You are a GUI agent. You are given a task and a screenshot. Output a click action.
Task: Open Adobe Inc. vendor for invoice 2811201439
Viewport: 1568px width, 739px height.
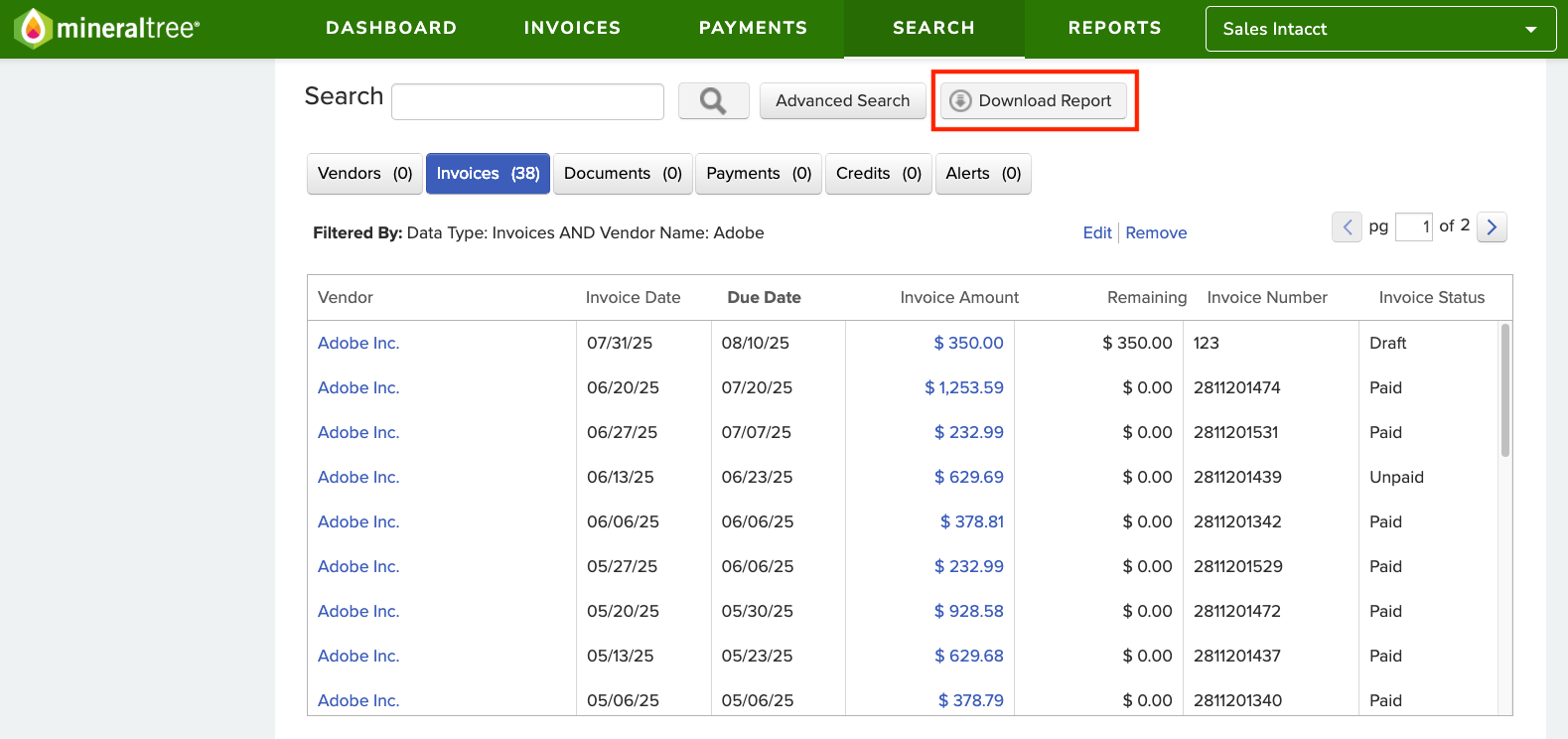358,477
